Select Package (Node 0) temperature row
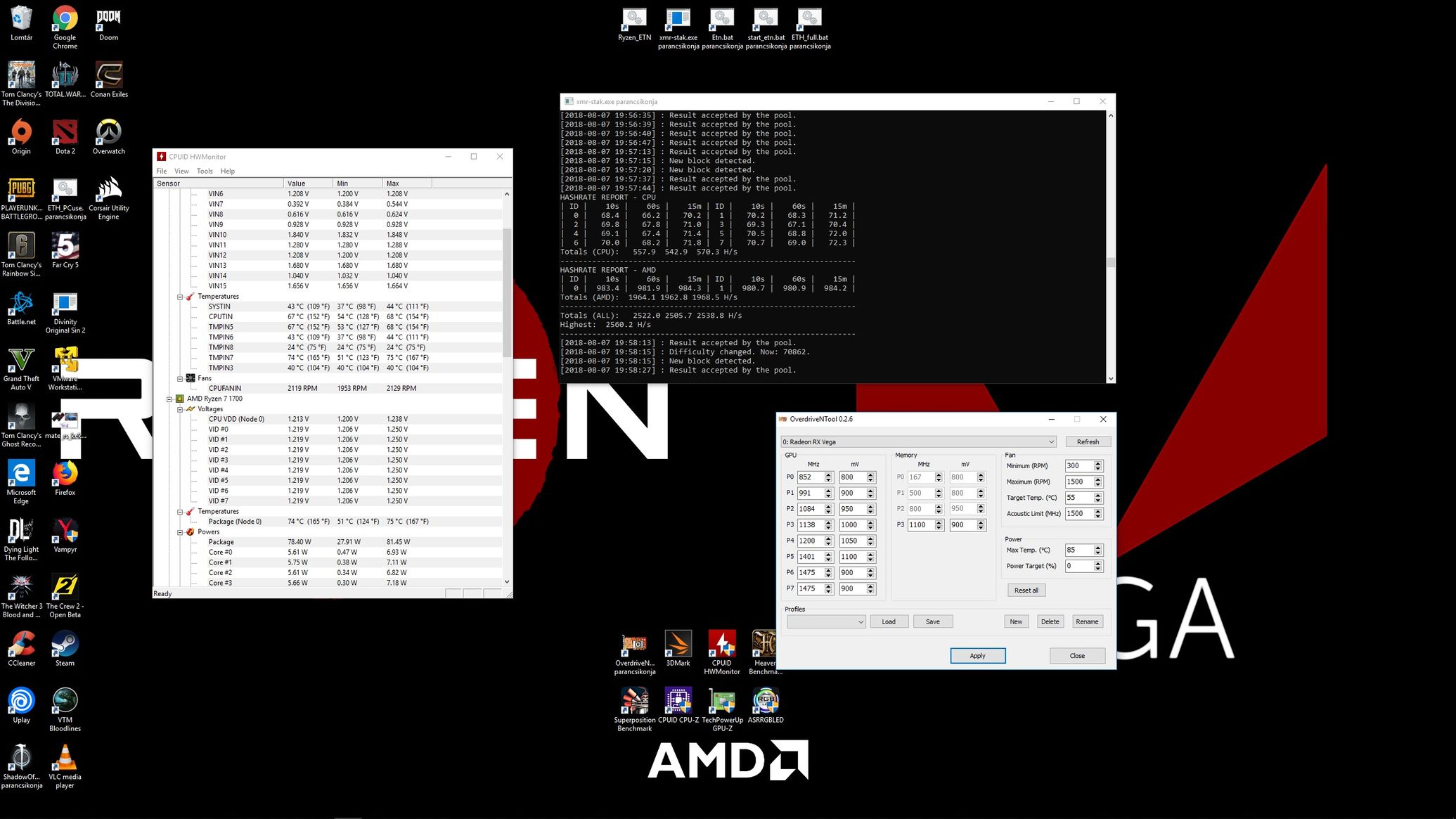The width and height of the screenshot is (1456, 819). point(328,522)
